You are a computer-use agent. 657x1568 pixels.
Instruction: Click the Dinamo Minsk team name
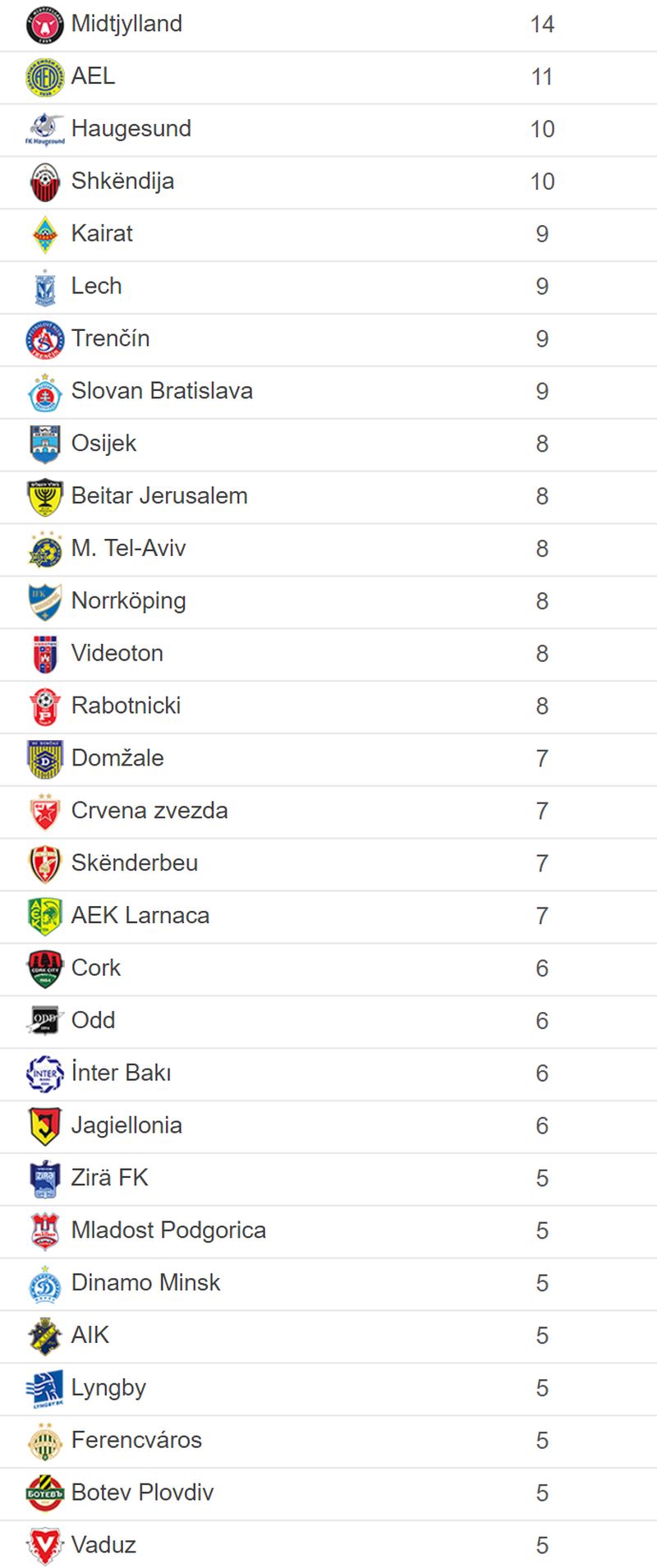pyautogui.click(x=146, y=1283)
